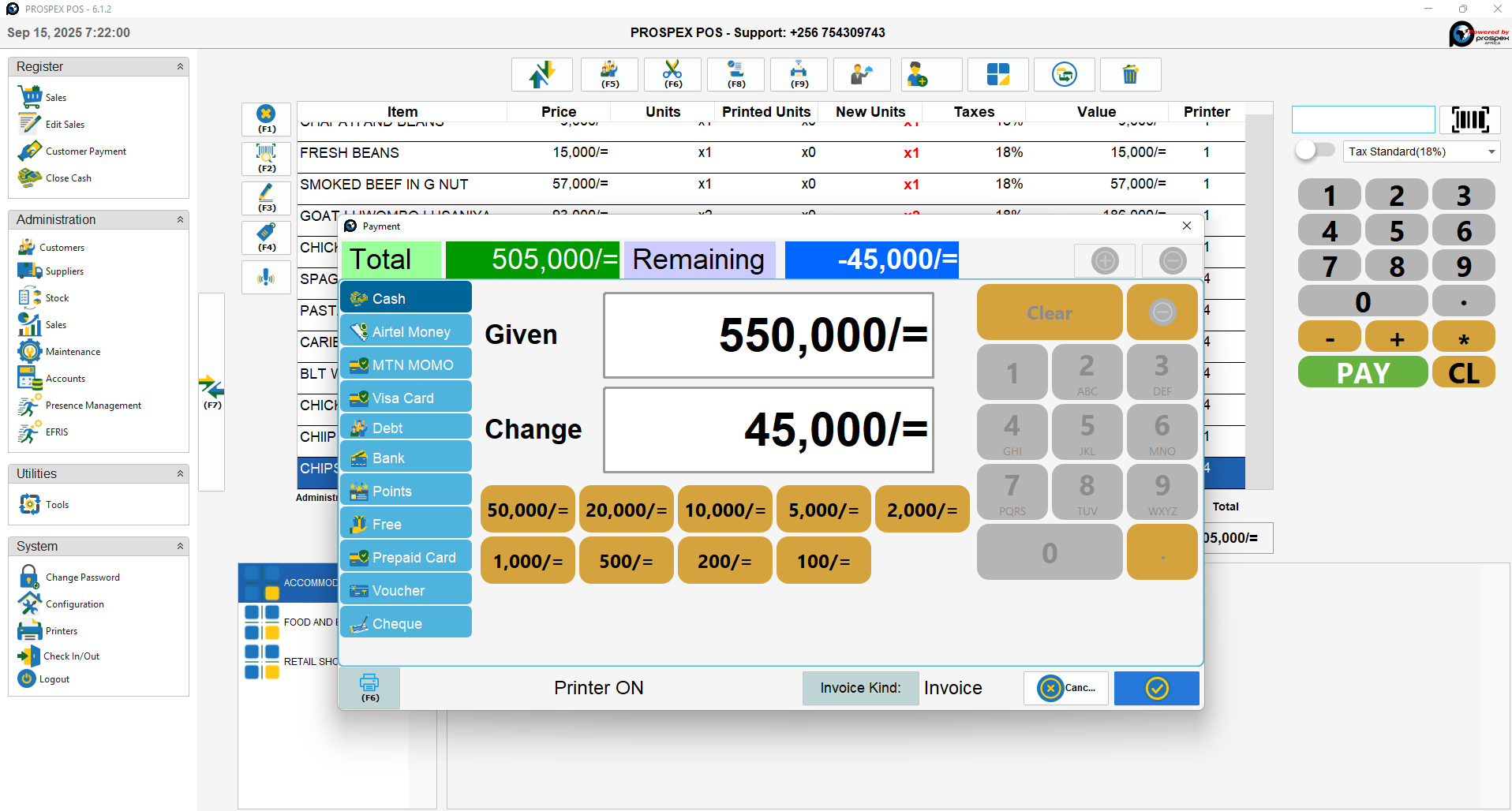
Task: Collapse the Register panel section
Action: (180, 67)
